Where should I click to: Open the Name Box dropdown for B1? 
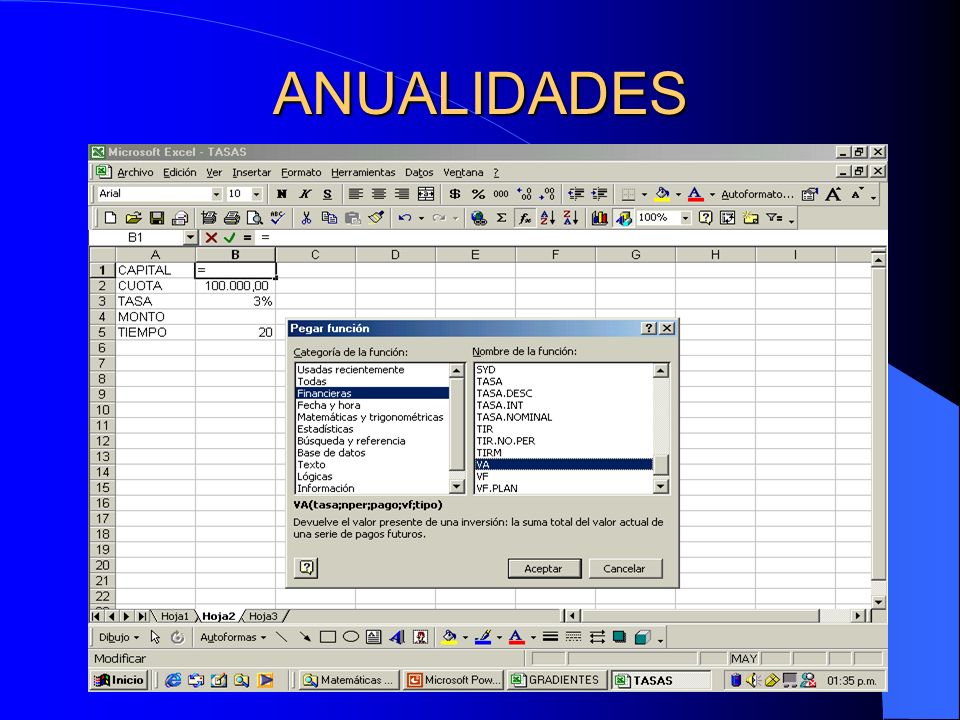pyautogui.click(x=190, y=238)
